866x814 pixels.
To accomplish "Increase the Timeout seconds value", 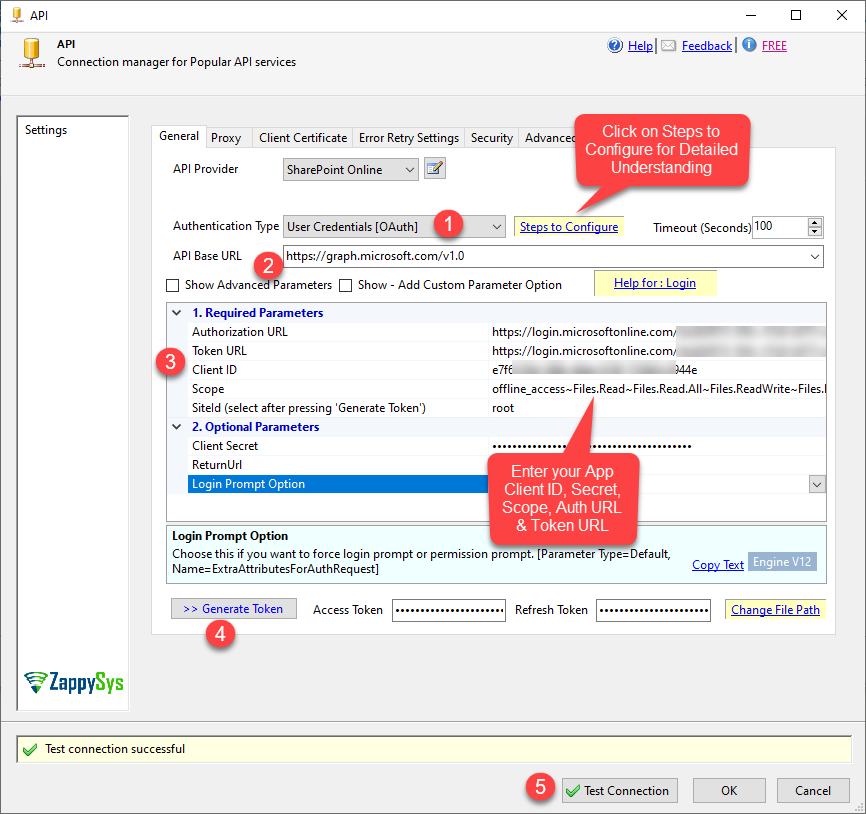I will tap(815, 222).
